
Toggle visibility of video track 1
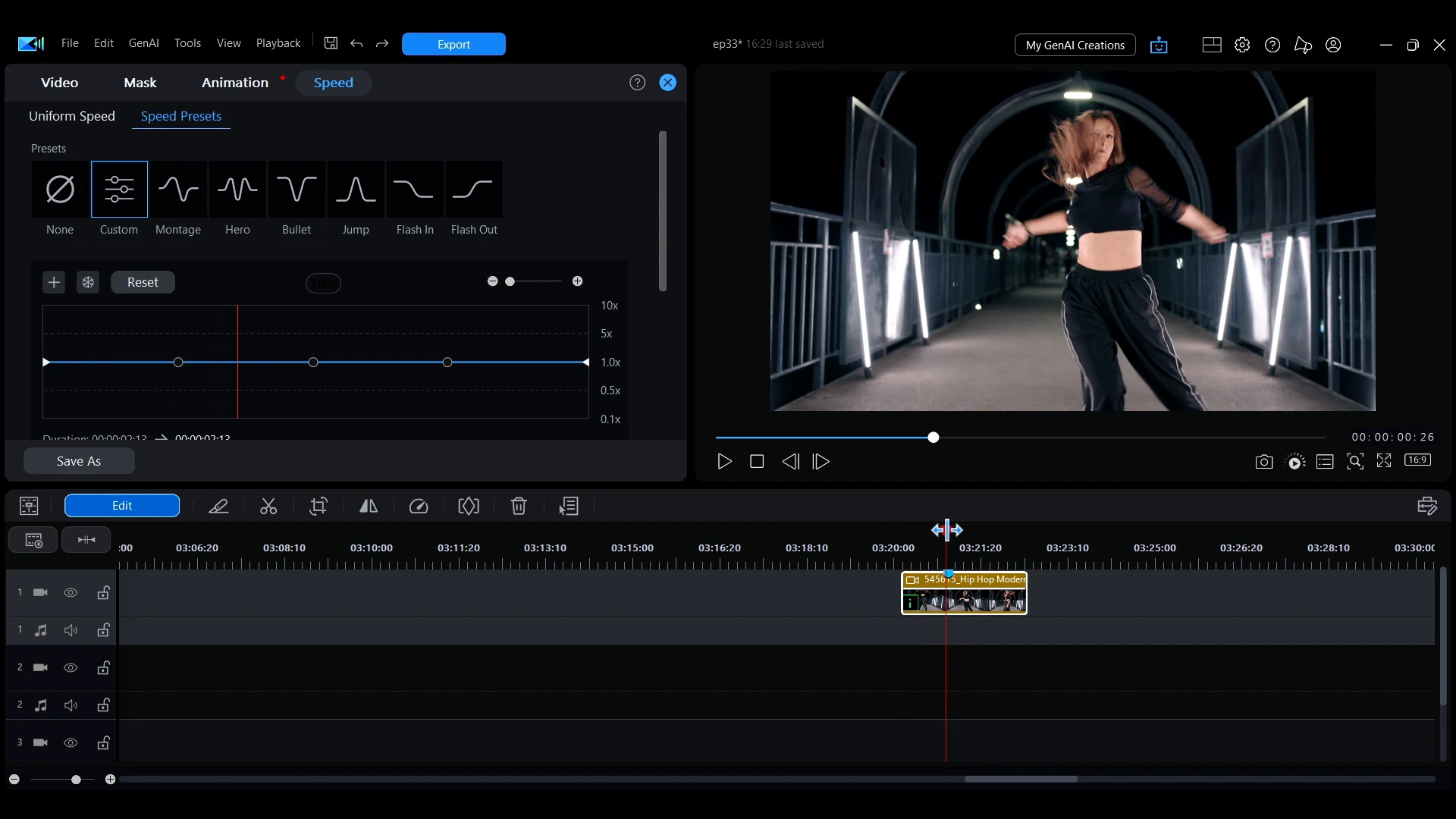[71, 593]
